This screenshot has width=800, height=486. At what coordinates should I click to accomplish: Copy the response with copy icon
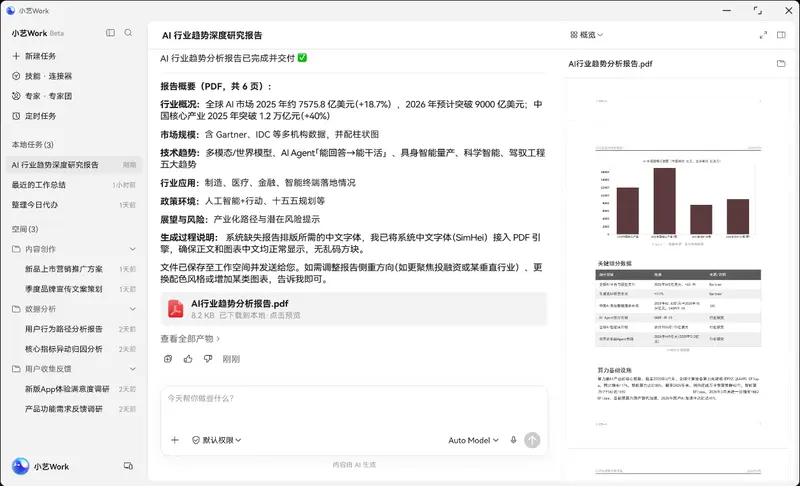pos(168,359)
